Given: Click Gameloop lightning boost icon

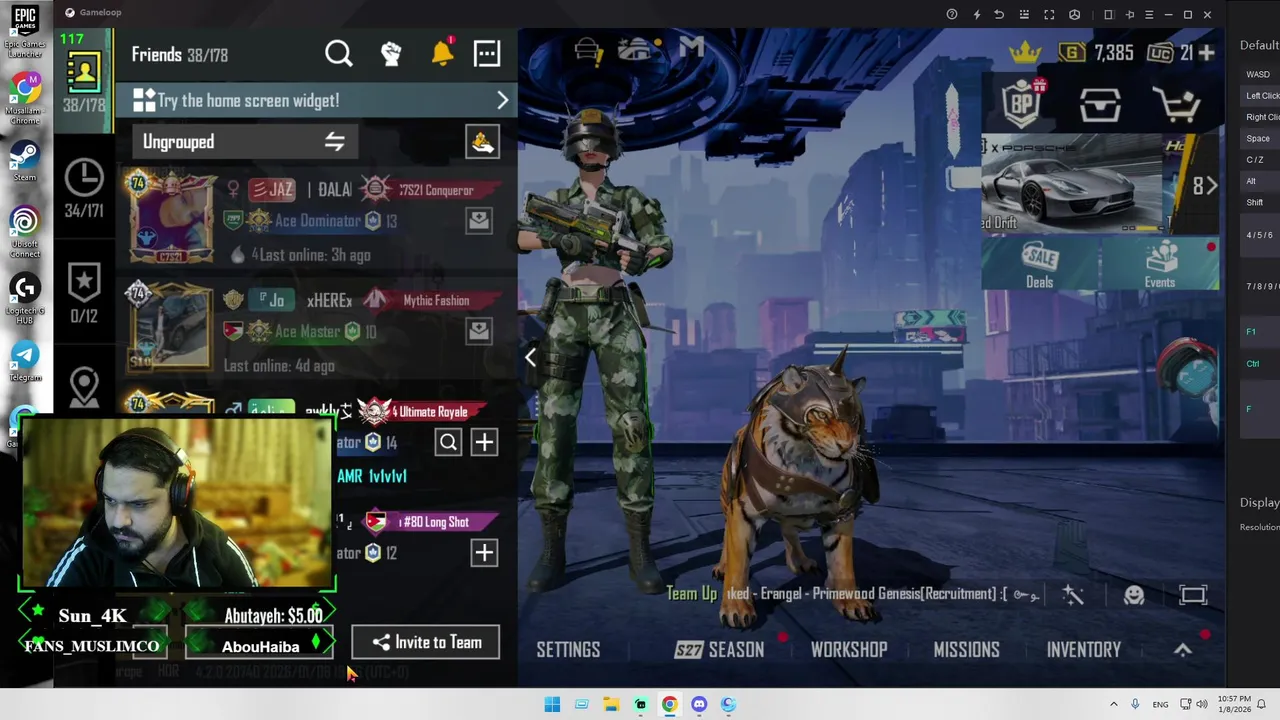Looking at the screenshot, I should pyautogui.click(x=977, y=14).
